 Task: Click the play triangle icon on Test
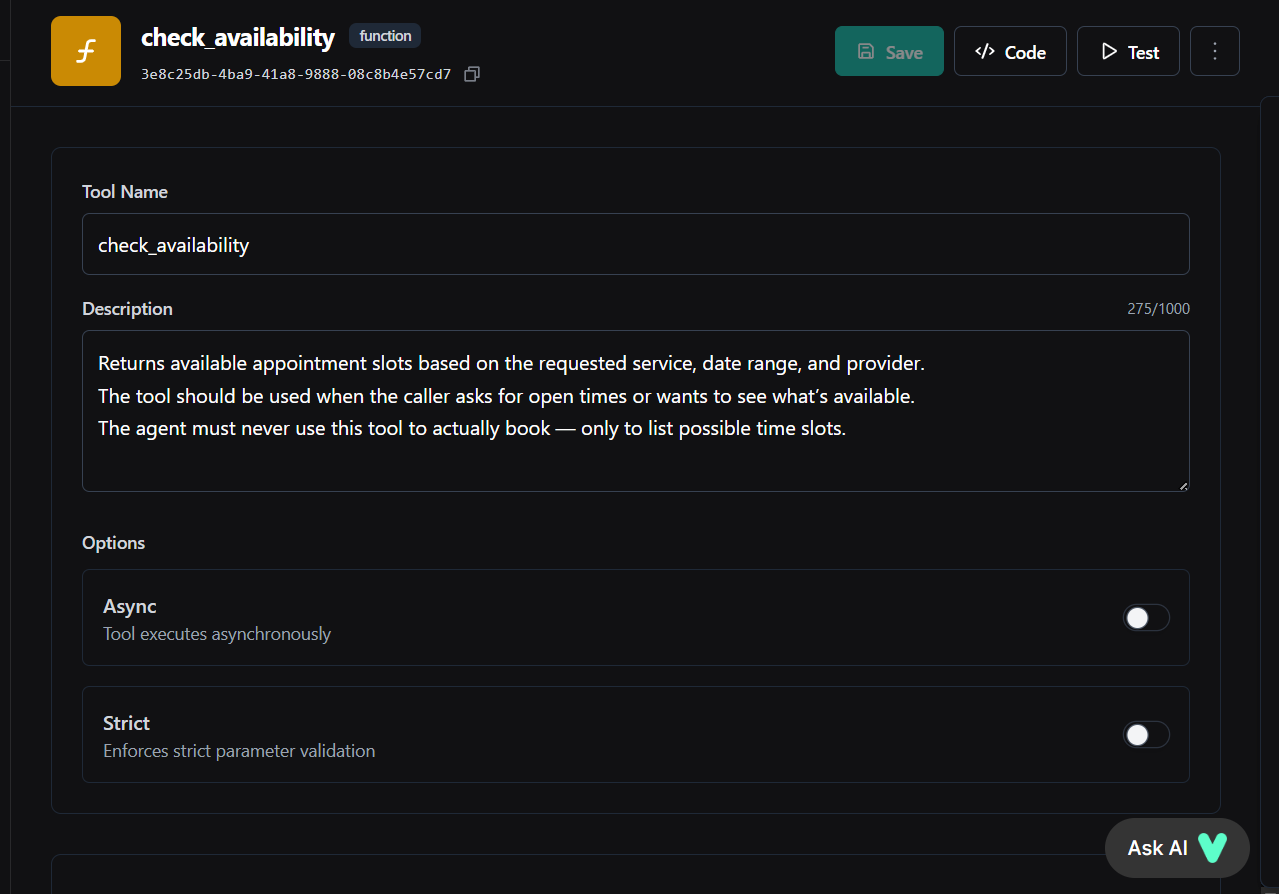pos(1108,52)
